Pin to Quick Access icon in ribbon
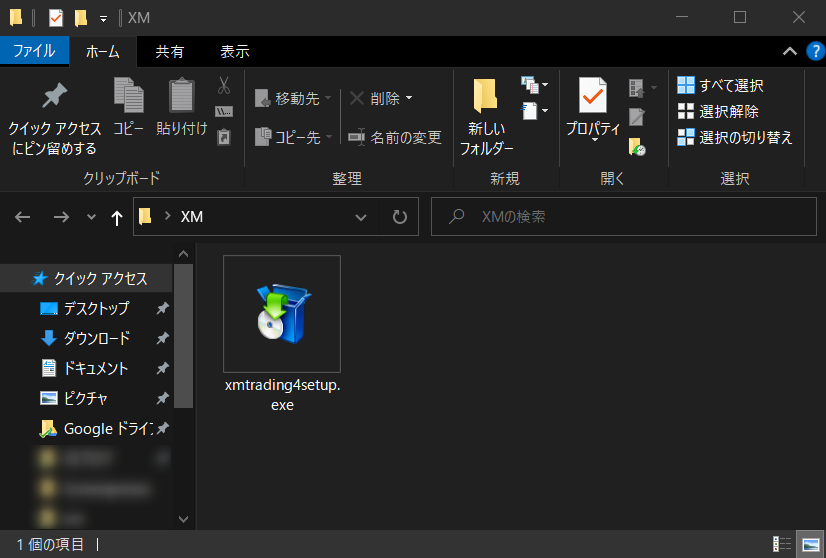The width and height of the screenshot is (826, 558). 55,95
